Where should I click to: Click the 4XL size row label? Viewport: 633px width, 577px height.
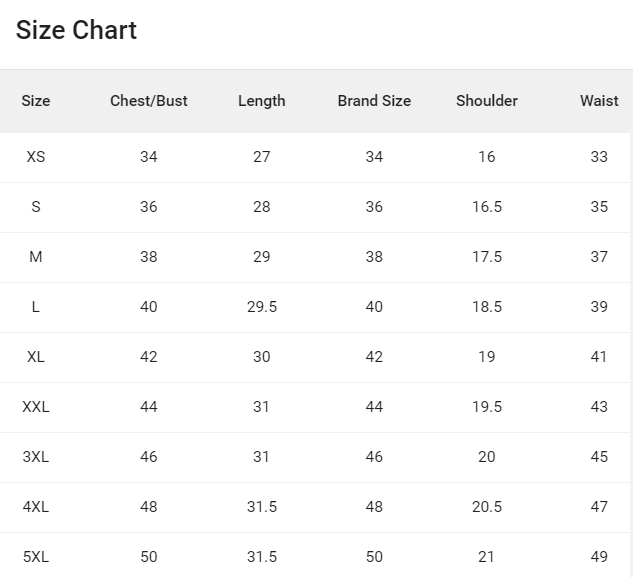pyautogui.click(x=36, y=507)
